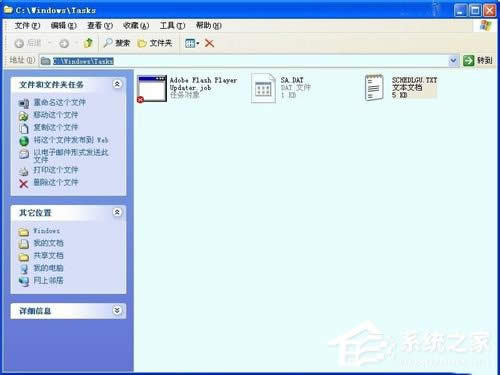Click the Up folder arrow icon
500x375 pixels.
(88, 43)
